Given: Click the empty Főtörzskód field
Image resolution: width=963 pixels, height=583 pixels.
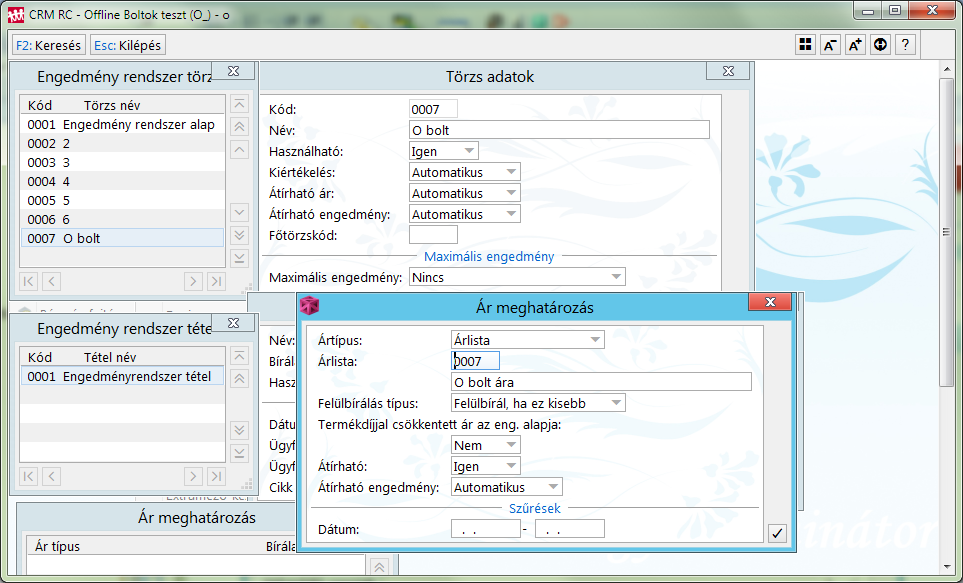Looking at the screenshot, I should click(x=434, y=235).
